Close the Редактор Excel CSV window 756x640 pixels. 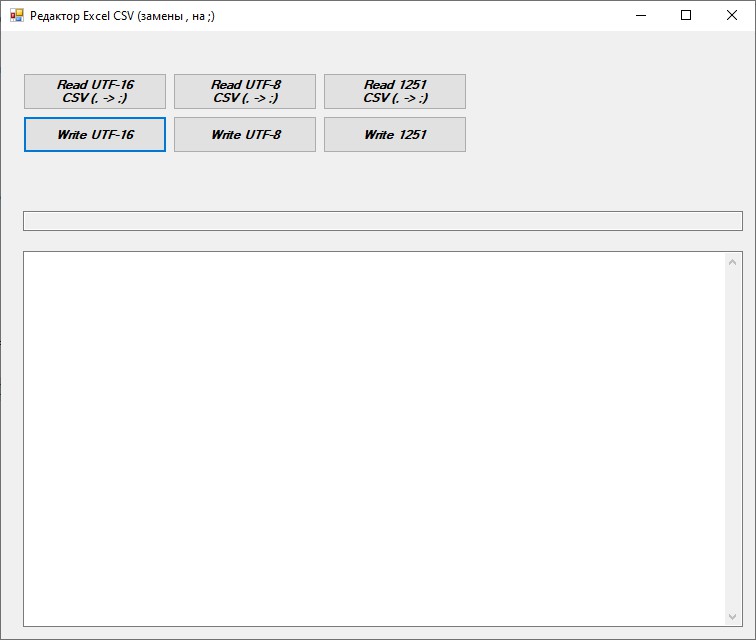731,15
